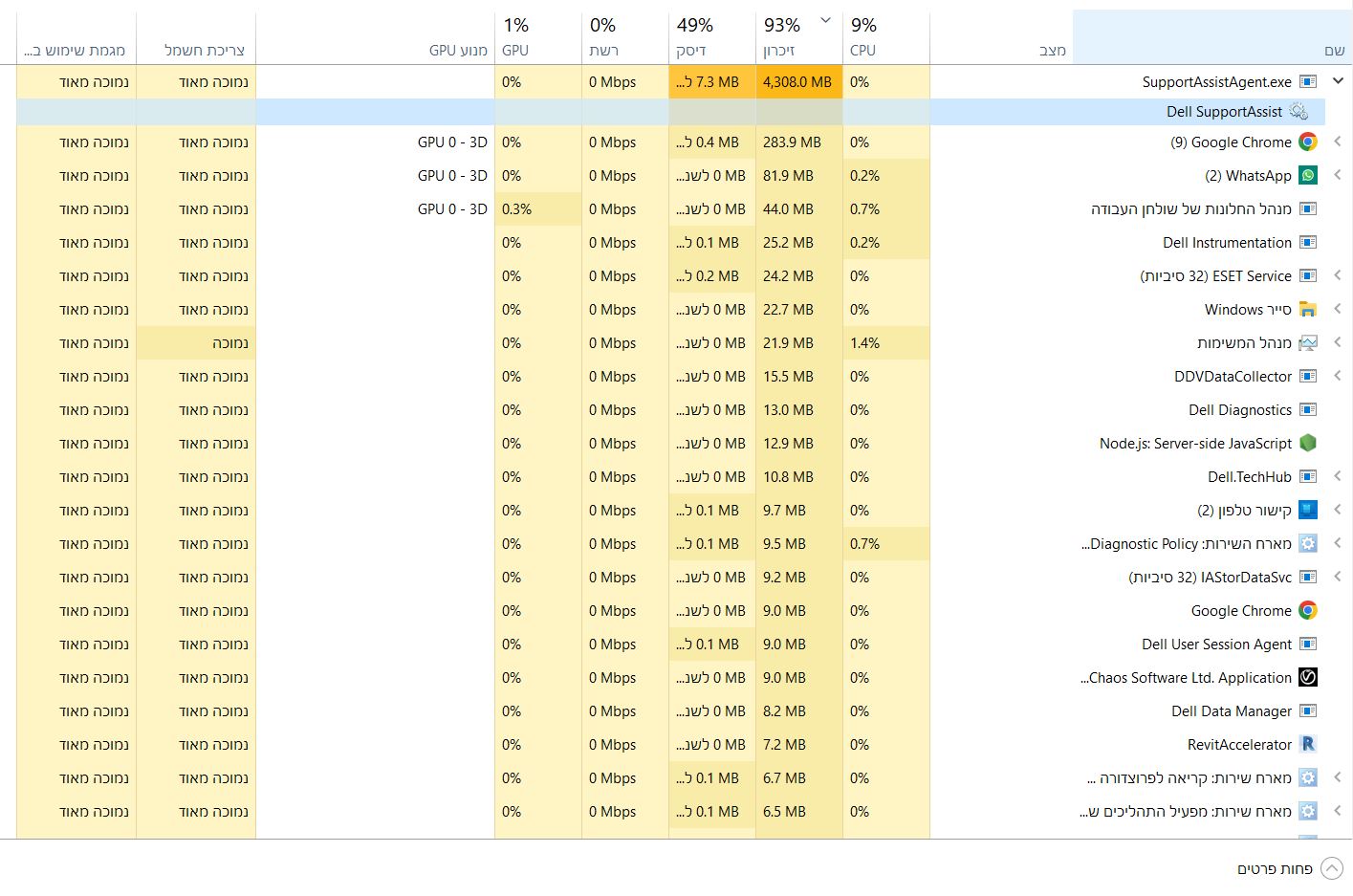The image size is (1353, 896).
Task: Expand the Google Chrome (9) process group
Action: point(1338,142)
